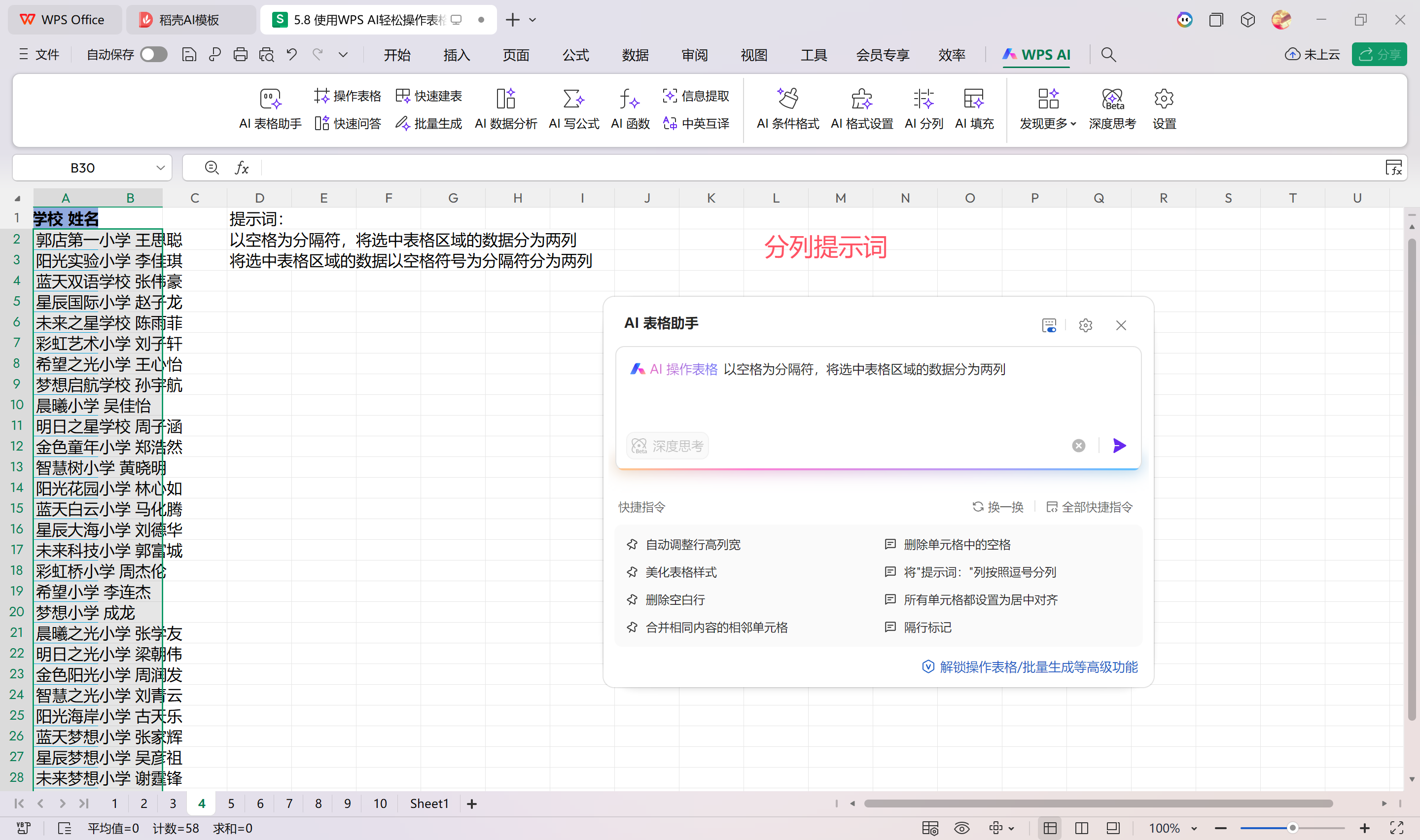
Task: Open the new tab dropdown arrow
Action: (532, 20)
